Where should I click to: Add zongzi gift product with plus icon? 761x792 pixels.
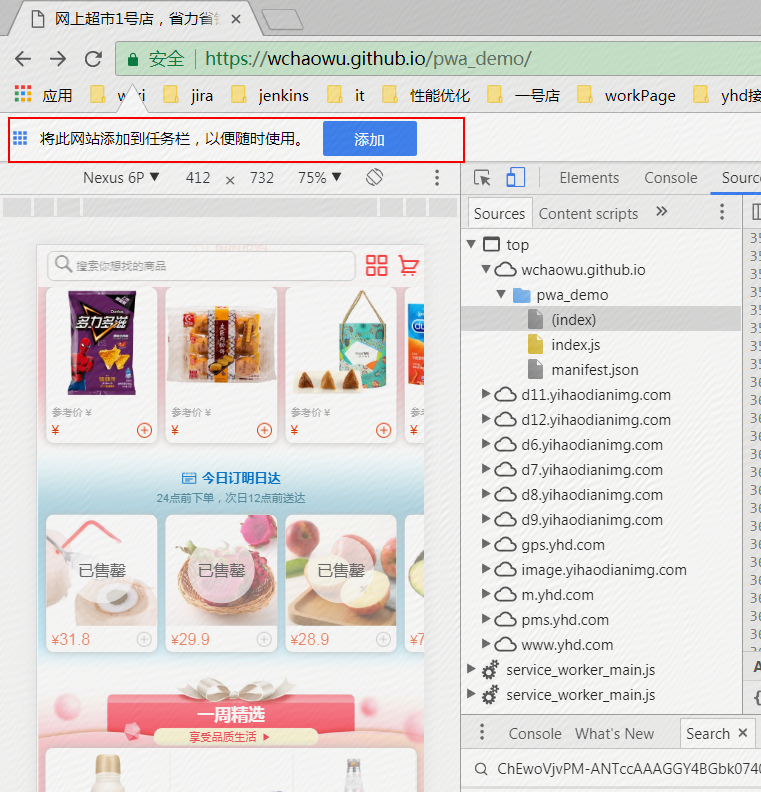point(384,430)
